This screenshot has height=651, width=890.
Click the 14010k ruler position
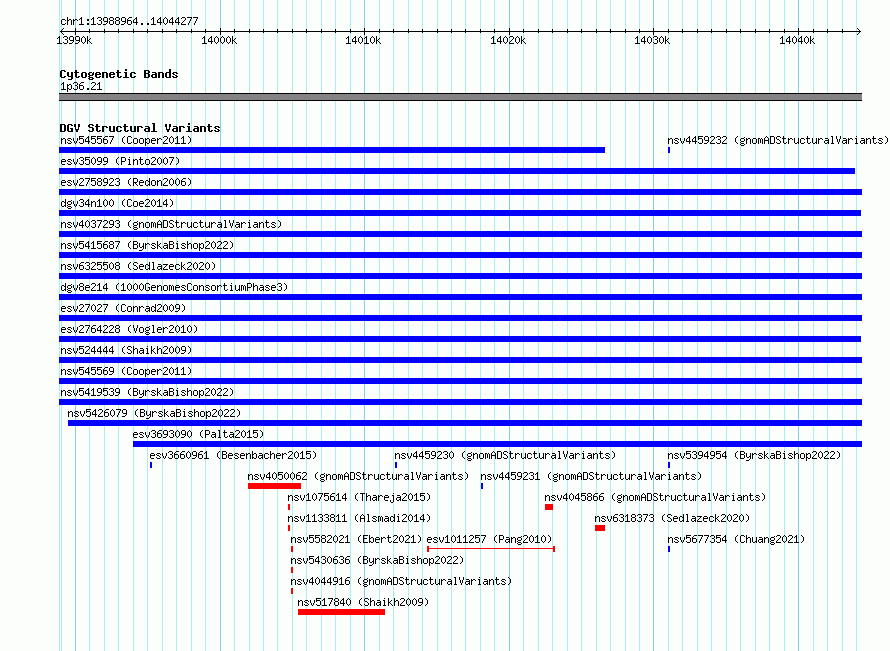363,40
